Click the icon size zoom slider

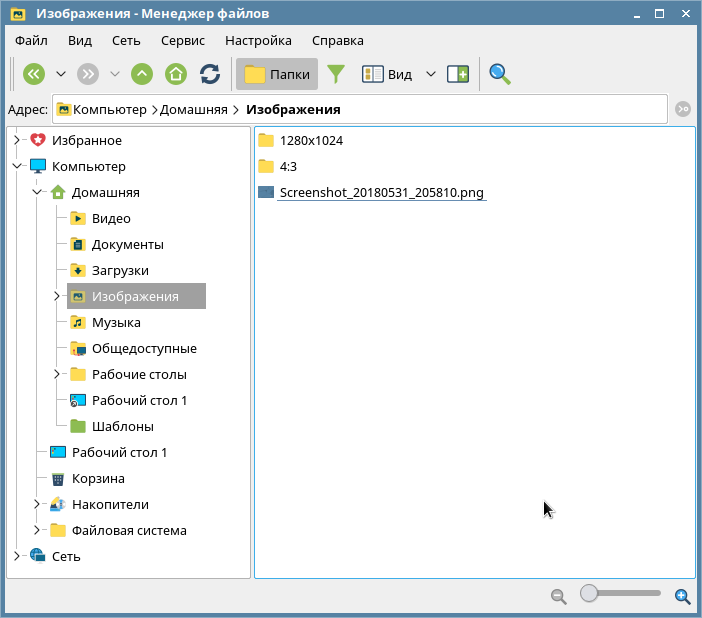(x=621, y=593)
